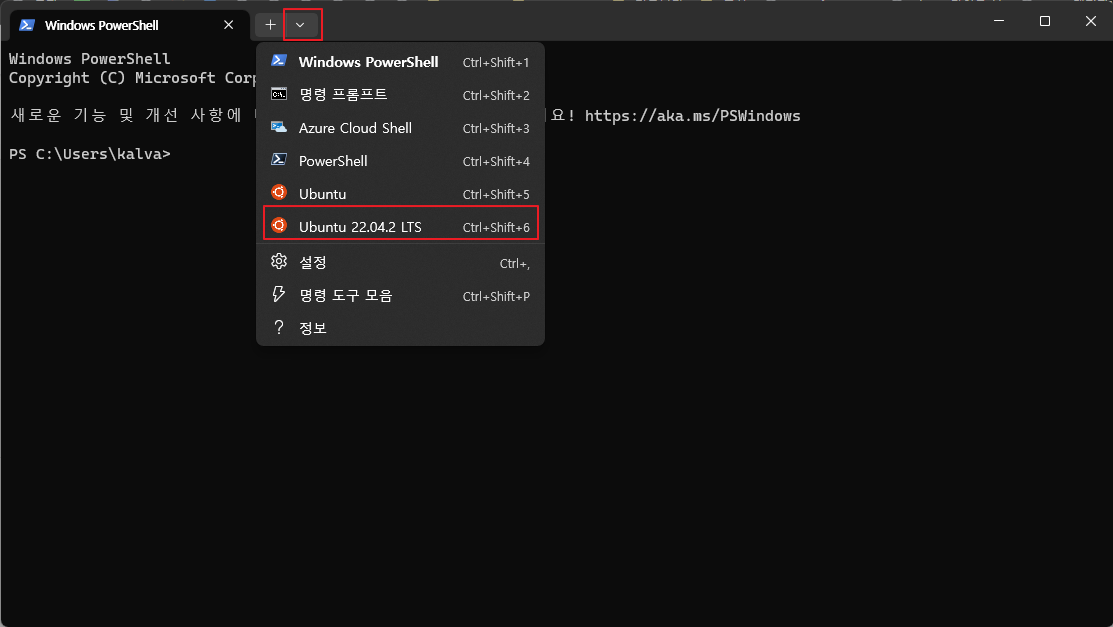Image resolution: width=1113 pixels, height=627 pixels.
Task: Launch the Azure Cloud Shell profile
Action: pyautogui.click(x=400, y=128)
